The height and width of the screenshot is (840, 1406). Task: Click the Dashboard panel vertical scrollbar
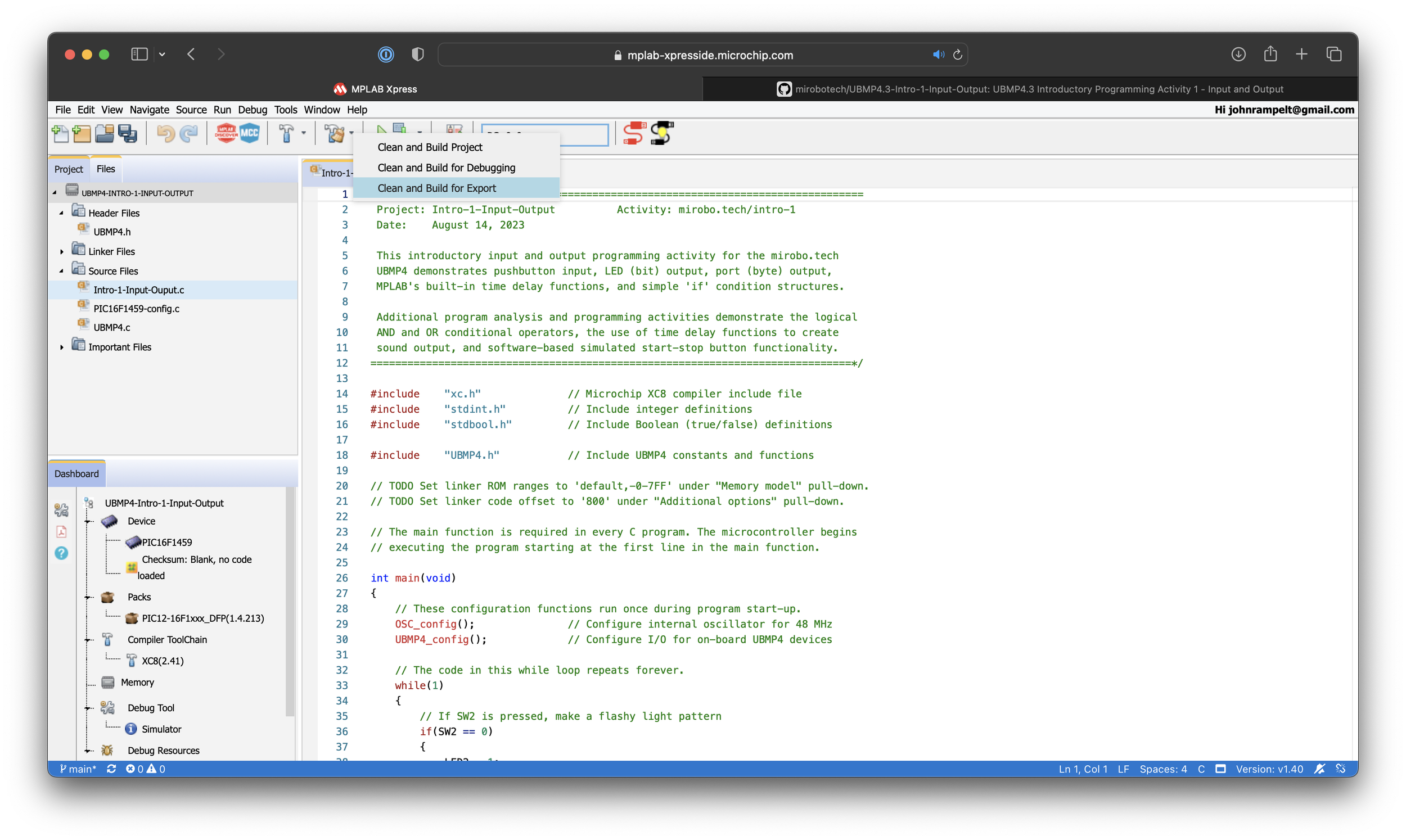pyautogui.click(x=290, y=601)
